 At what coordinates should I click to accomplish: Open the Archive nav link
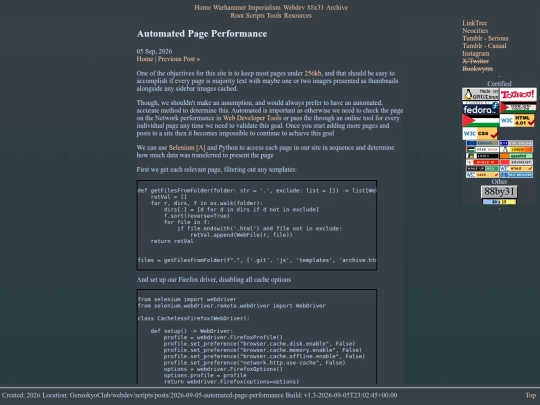click(x=337, y=8)
